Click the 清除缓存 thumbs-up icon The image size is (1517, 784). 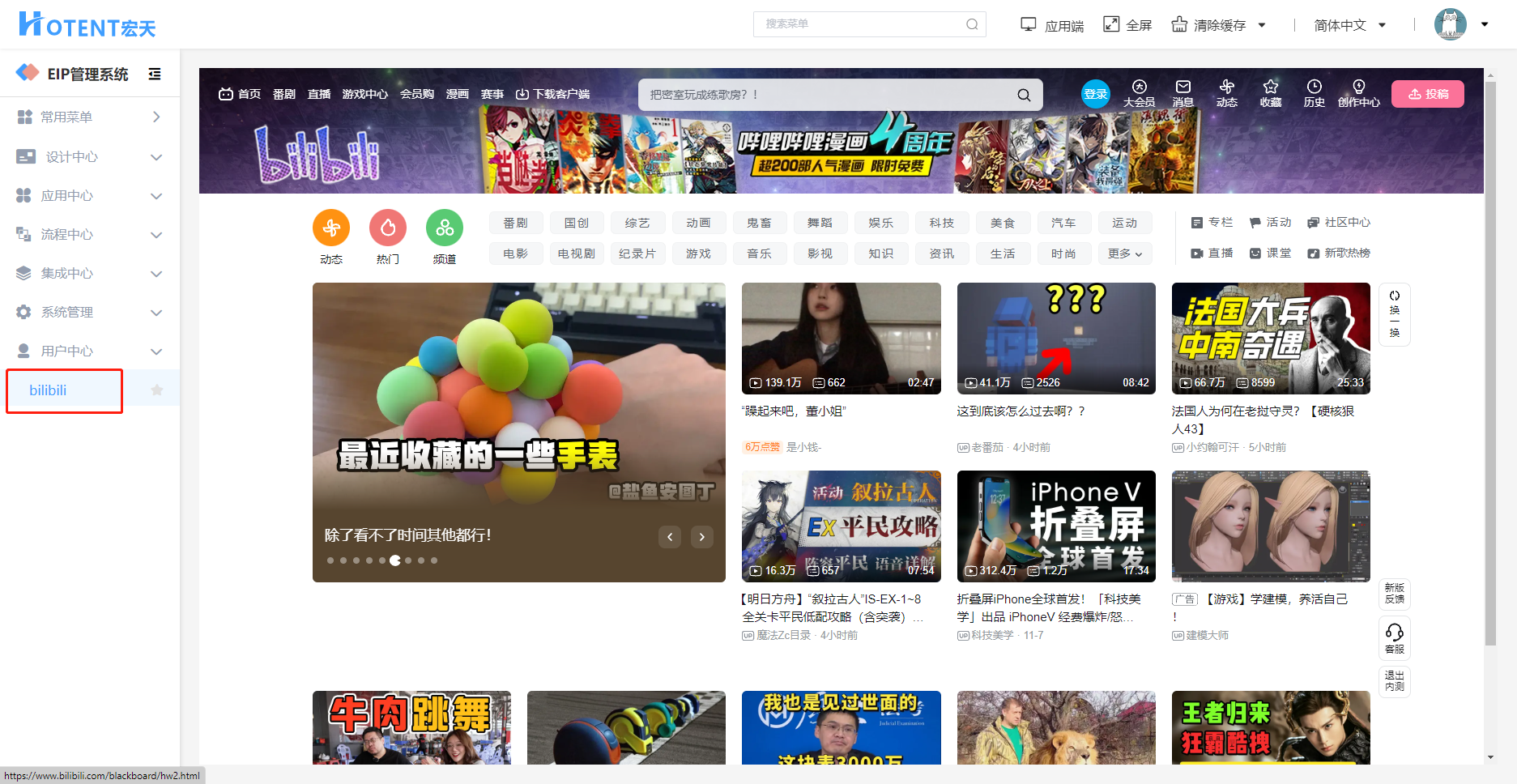(1179, 24)
